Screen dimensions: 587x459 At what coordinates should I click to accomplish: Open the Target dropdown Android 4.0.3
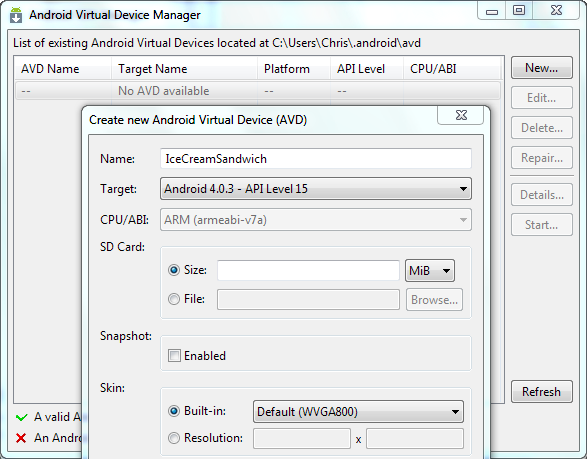316,189
